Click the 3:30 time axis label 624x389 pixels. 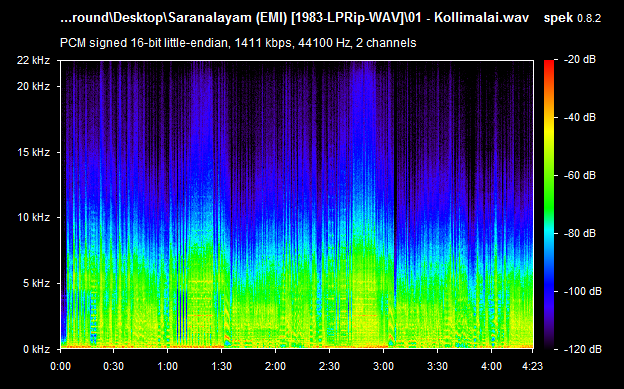pyautogui.click(x=437, y=366)
